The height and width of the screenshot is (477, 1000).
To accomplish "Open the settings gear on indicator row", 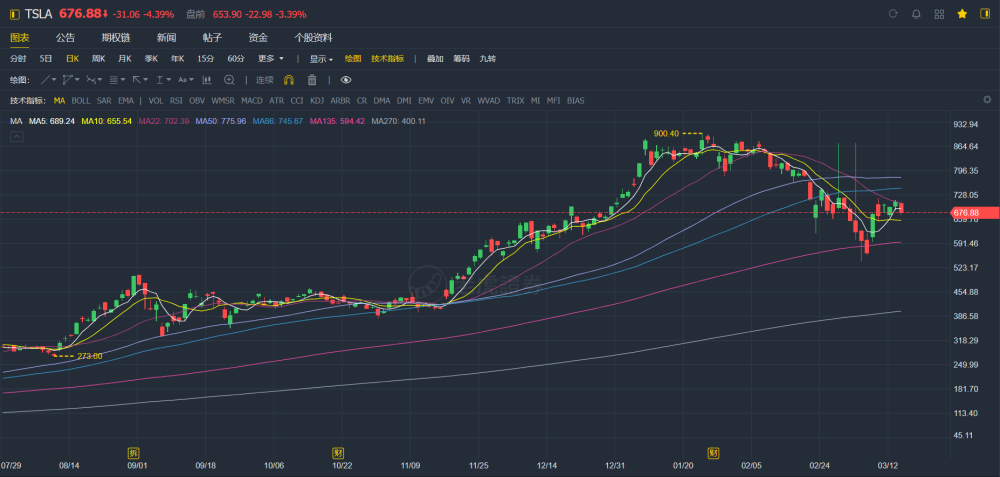I will pyautogui.click(x=987, y=100).
